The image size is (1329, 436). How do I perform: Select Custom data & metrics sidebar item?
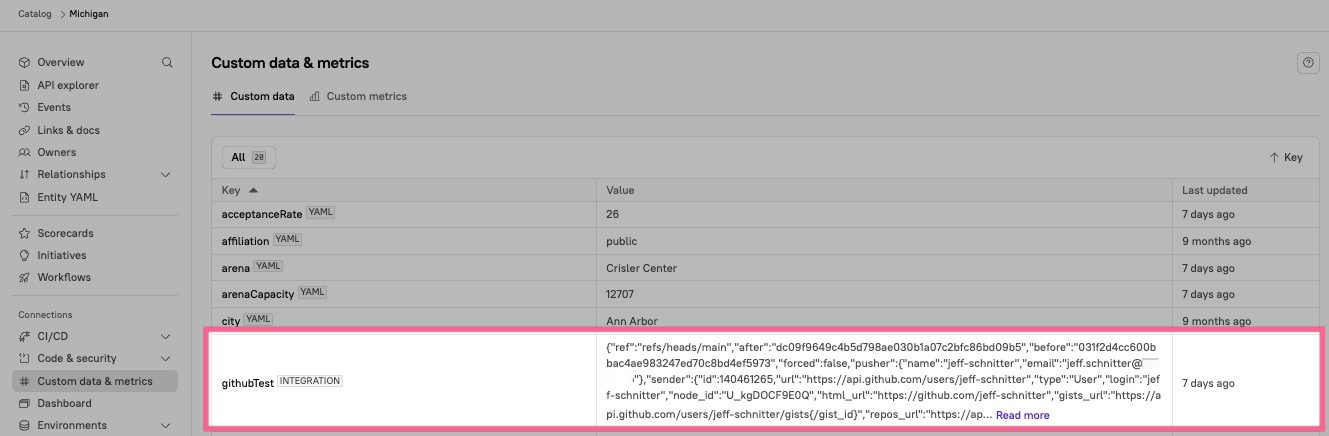95,381
